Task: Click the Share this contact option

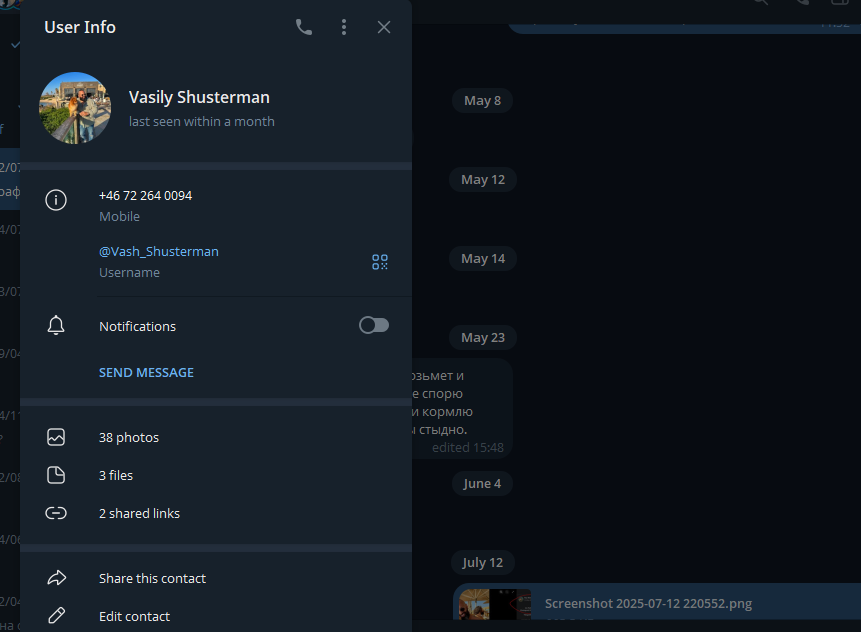Action: coord(152,578)
